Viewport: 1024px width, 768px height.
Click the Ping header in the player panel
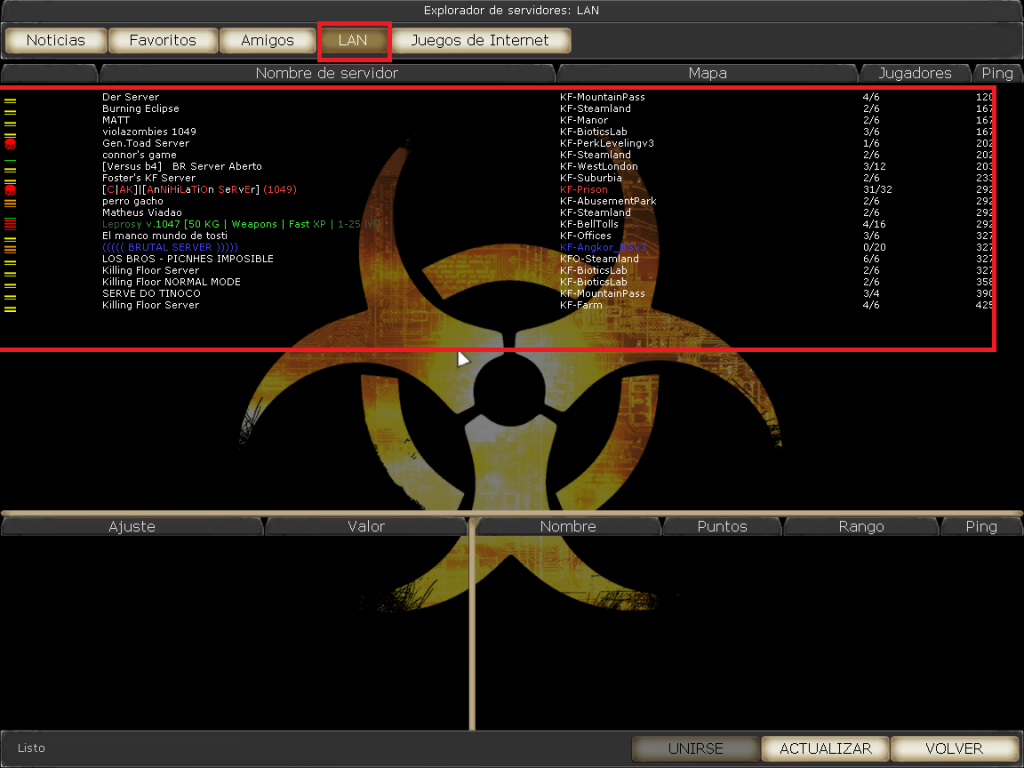(981, 526)
